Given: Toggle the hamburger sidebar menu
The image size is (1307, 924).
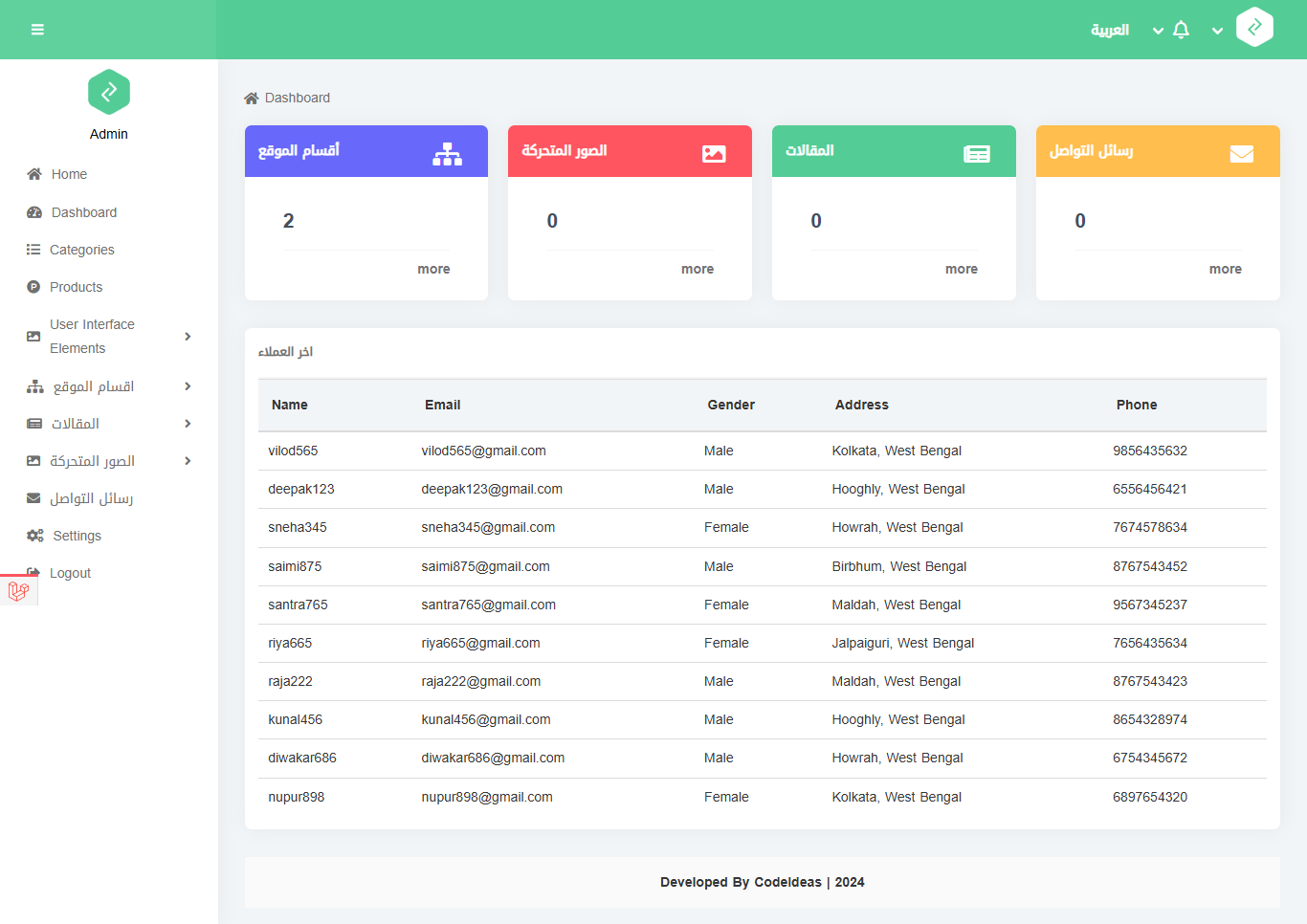Looking at the screenshot, I should [37, 30].
